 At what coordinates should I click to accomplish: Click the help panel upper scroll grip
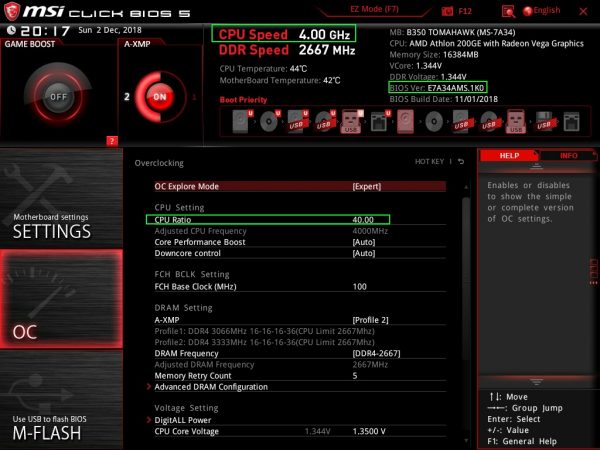536,166
